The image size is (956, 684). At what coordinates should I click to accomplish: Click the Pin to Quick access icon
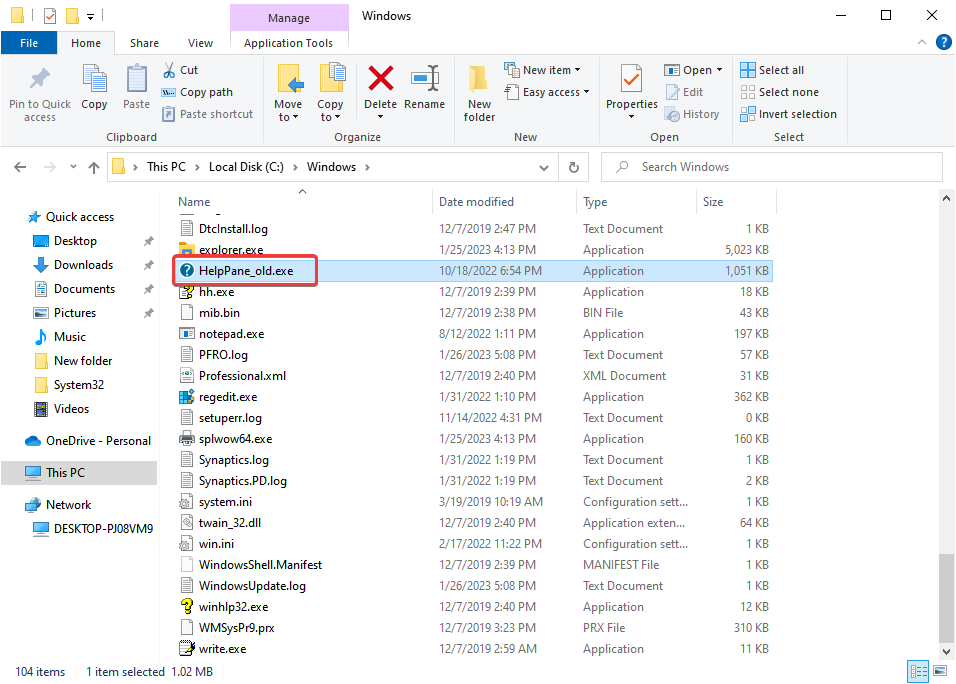(40, 79)
